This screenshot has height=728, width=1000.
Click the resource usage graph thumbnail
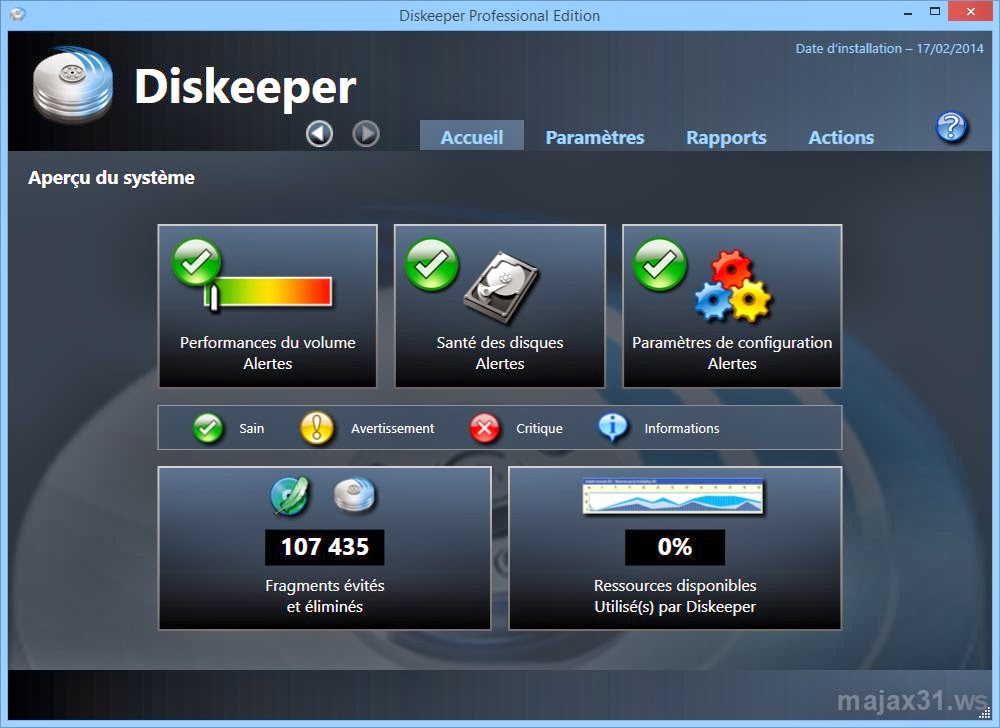click(x=673, y=496)
